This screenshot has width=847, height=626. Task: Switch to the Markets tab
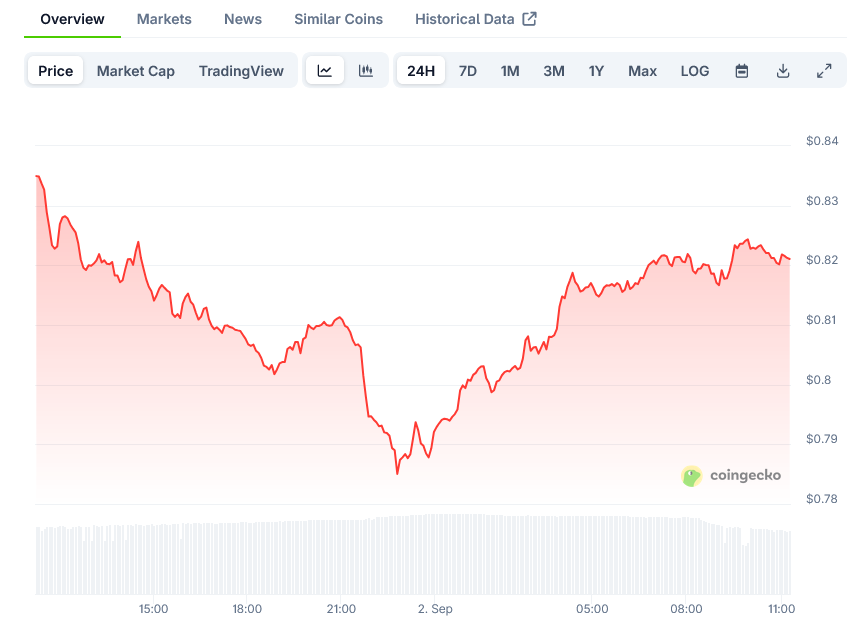(164, 19)
